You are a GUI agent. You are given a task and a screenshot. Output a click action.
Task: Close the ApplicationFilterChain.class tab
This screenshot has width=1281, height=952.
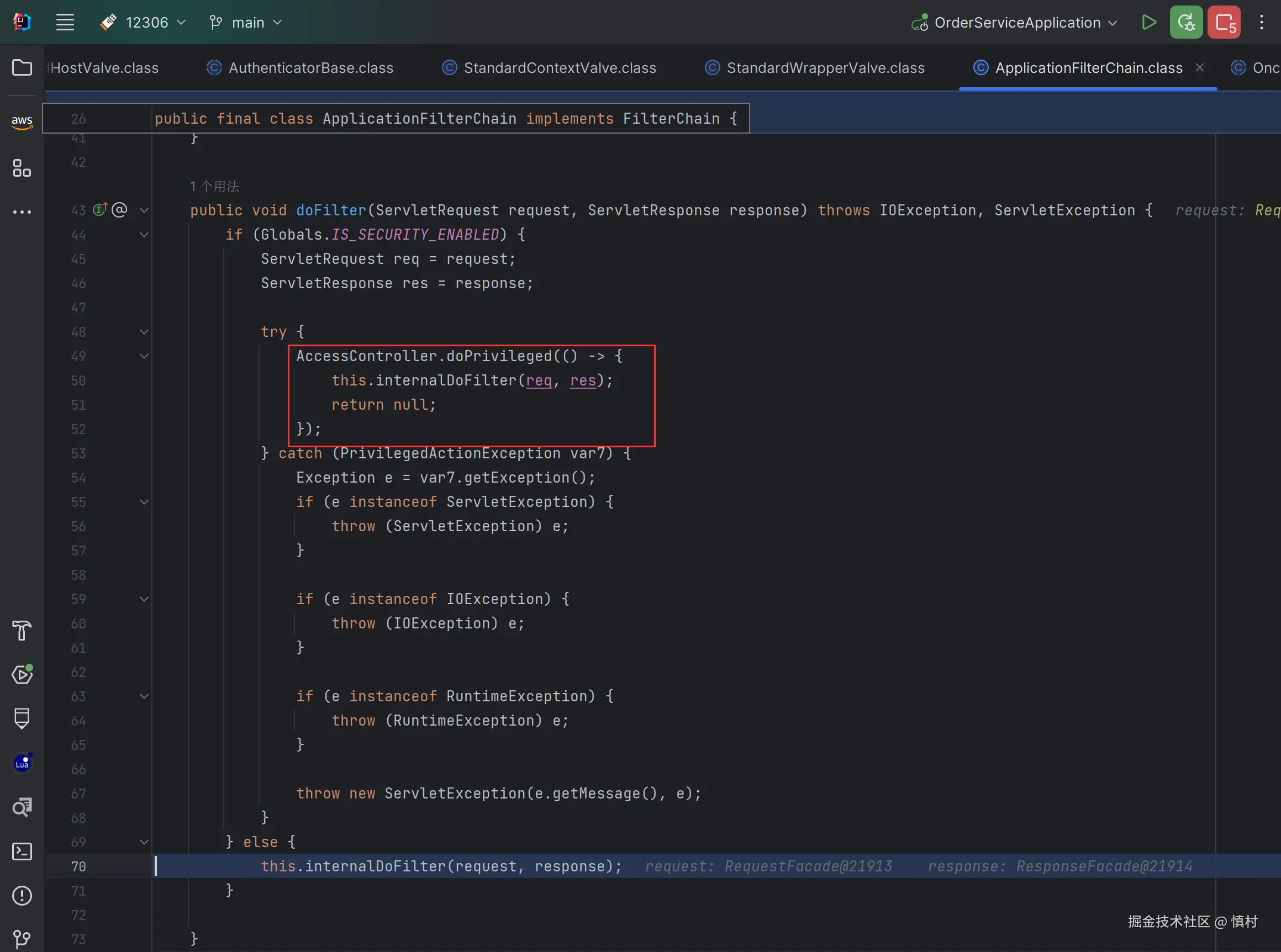pyautogui.click(x=1200, y=67)
